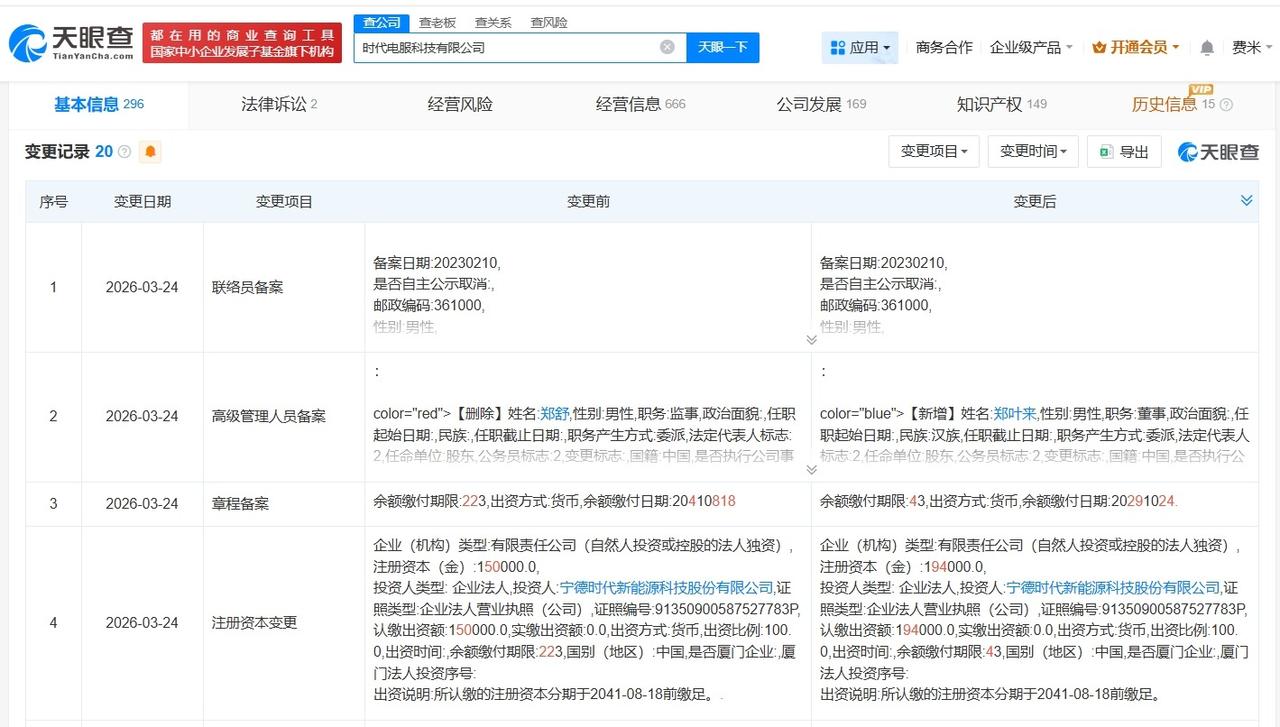The image size is (1280, 727).
Task: Open the 变更时间 filter dropdown
Action: 1032,151
